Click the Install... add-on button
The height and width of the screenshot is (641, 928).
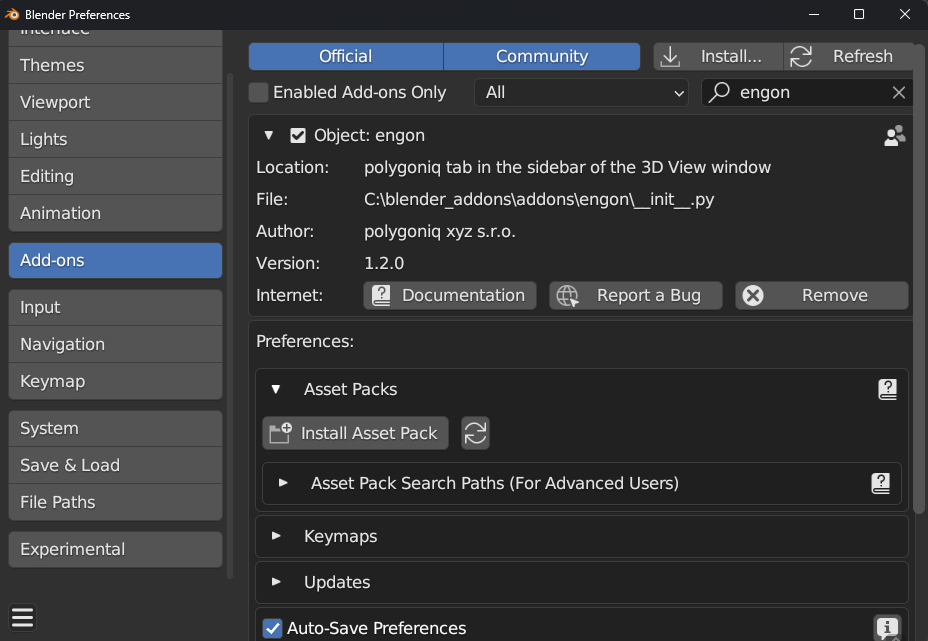pos(718,56)
